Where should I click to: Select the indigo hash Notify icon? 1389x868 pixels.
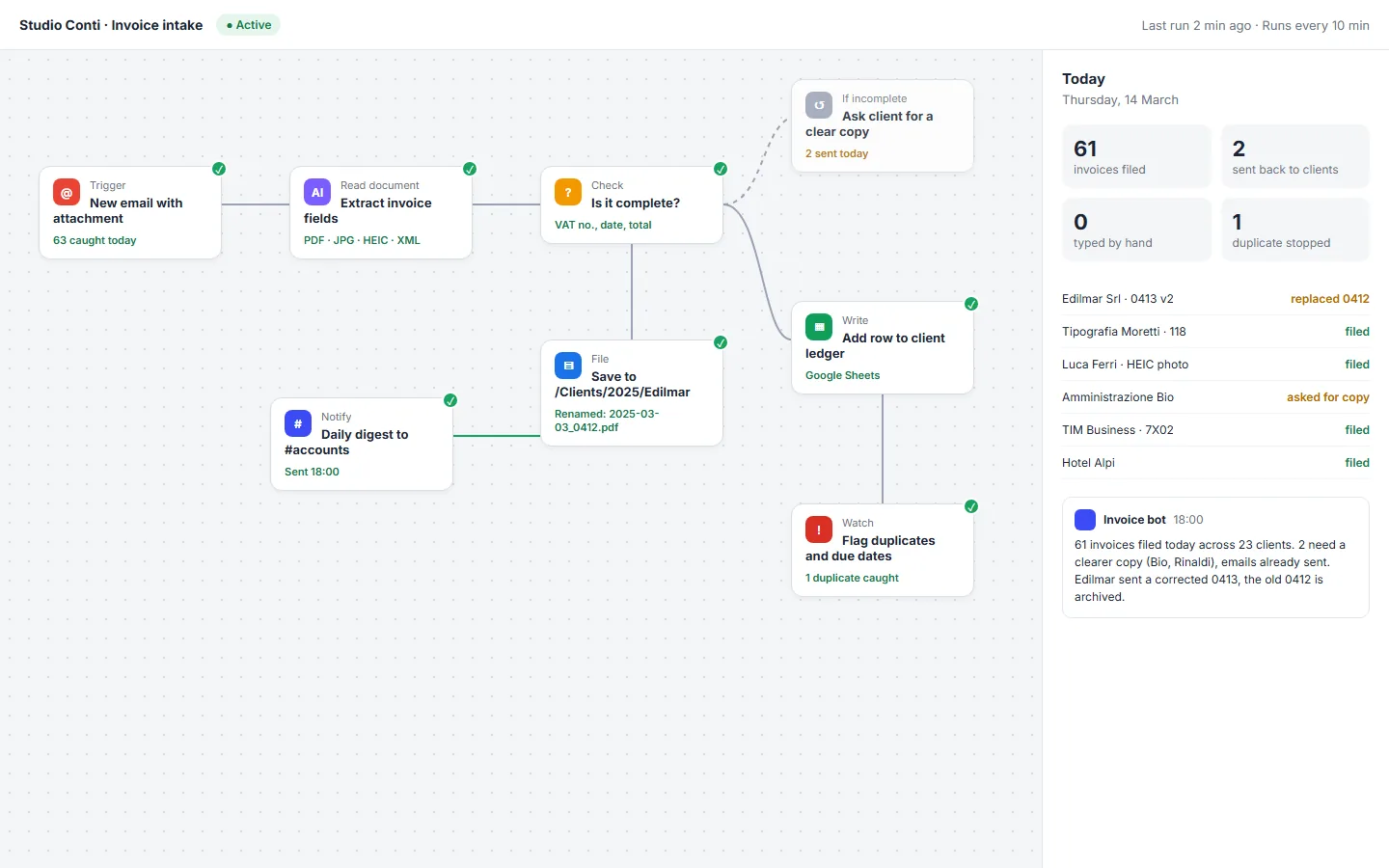(298, 423)
